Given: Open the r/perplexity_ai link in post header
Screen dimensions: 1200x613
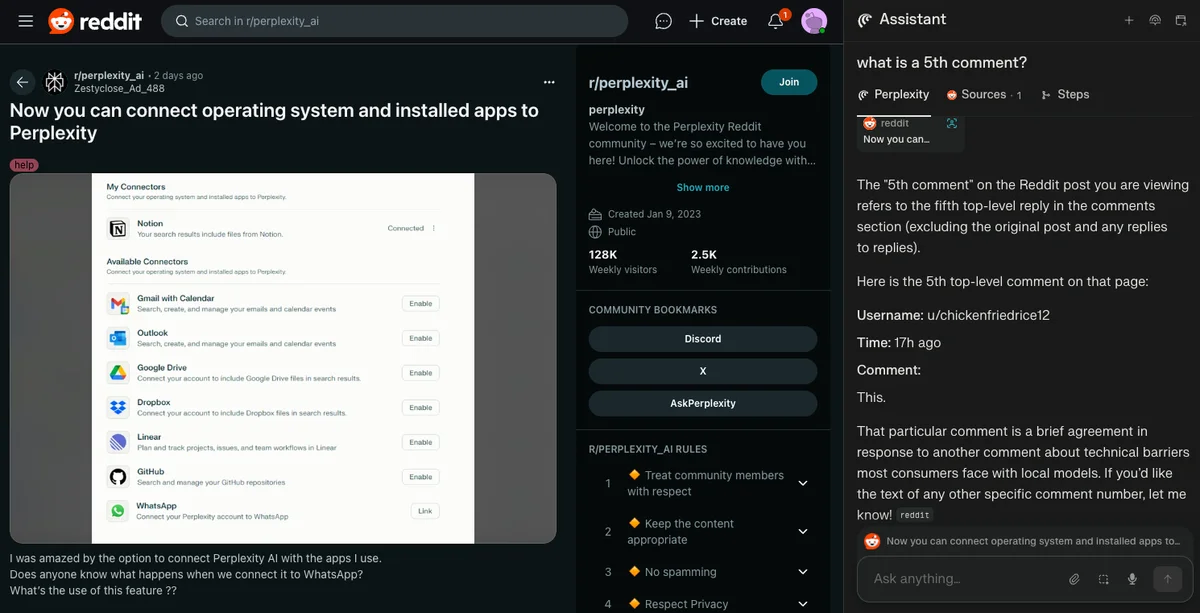Looking at the screenshot, I should pos(109,75).
